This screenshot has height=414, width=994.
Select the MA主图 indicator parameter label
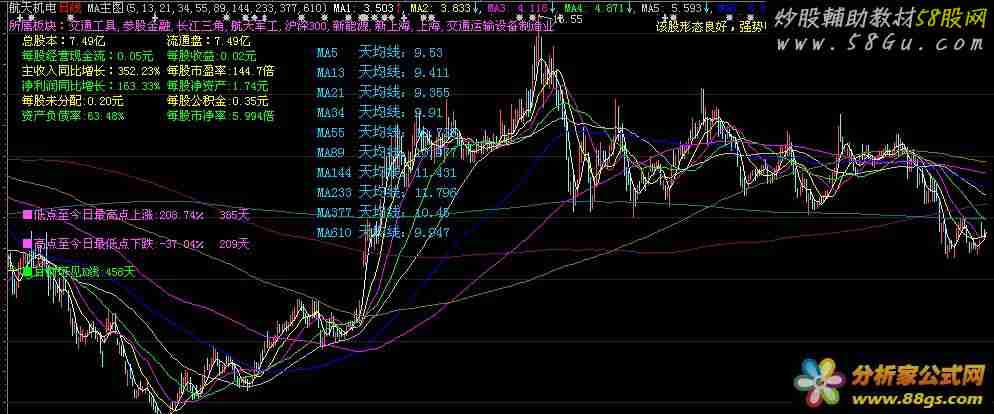(x=206, y=8)
